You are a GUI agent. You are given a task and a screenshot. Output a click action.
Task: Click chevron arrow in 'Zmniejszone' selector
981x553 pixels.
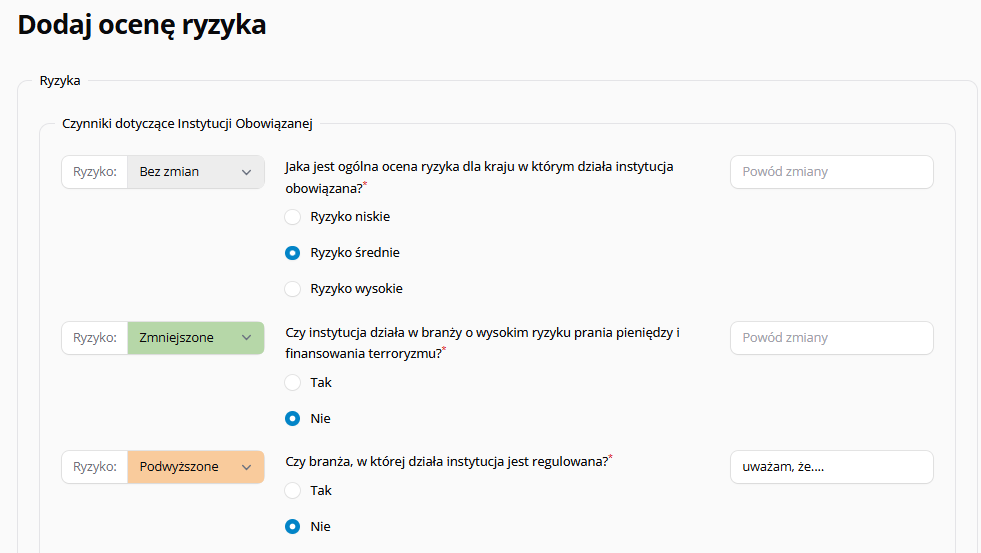pyautogui.click(x=247, y=338)
